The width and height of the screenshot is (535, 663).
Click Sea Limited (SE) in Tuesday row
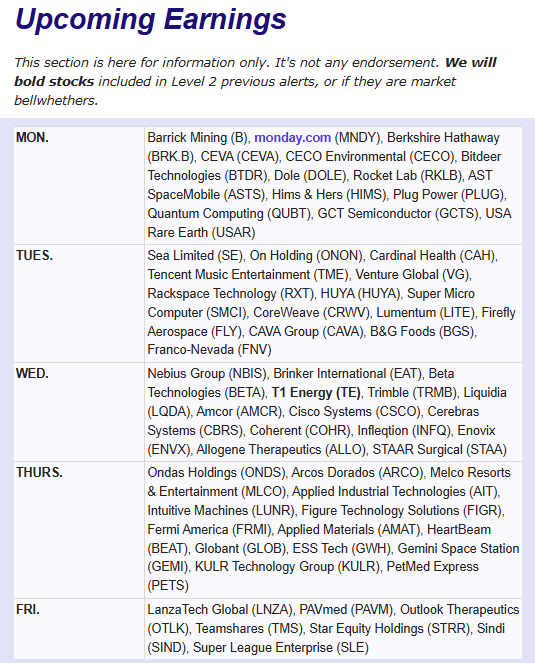click(195, 255)
